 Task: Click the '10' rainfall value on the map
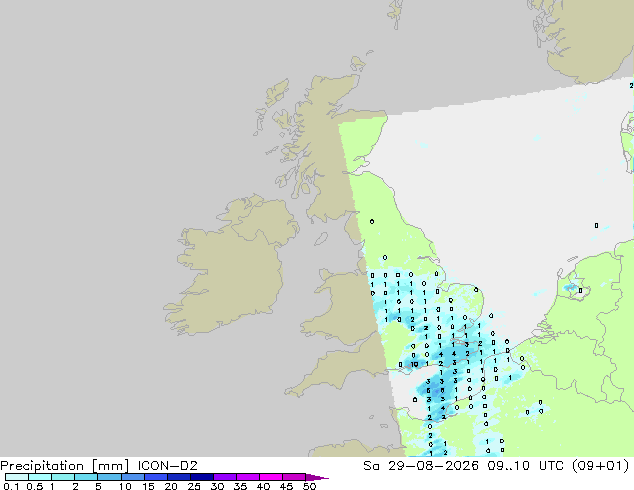pos(414,364)
